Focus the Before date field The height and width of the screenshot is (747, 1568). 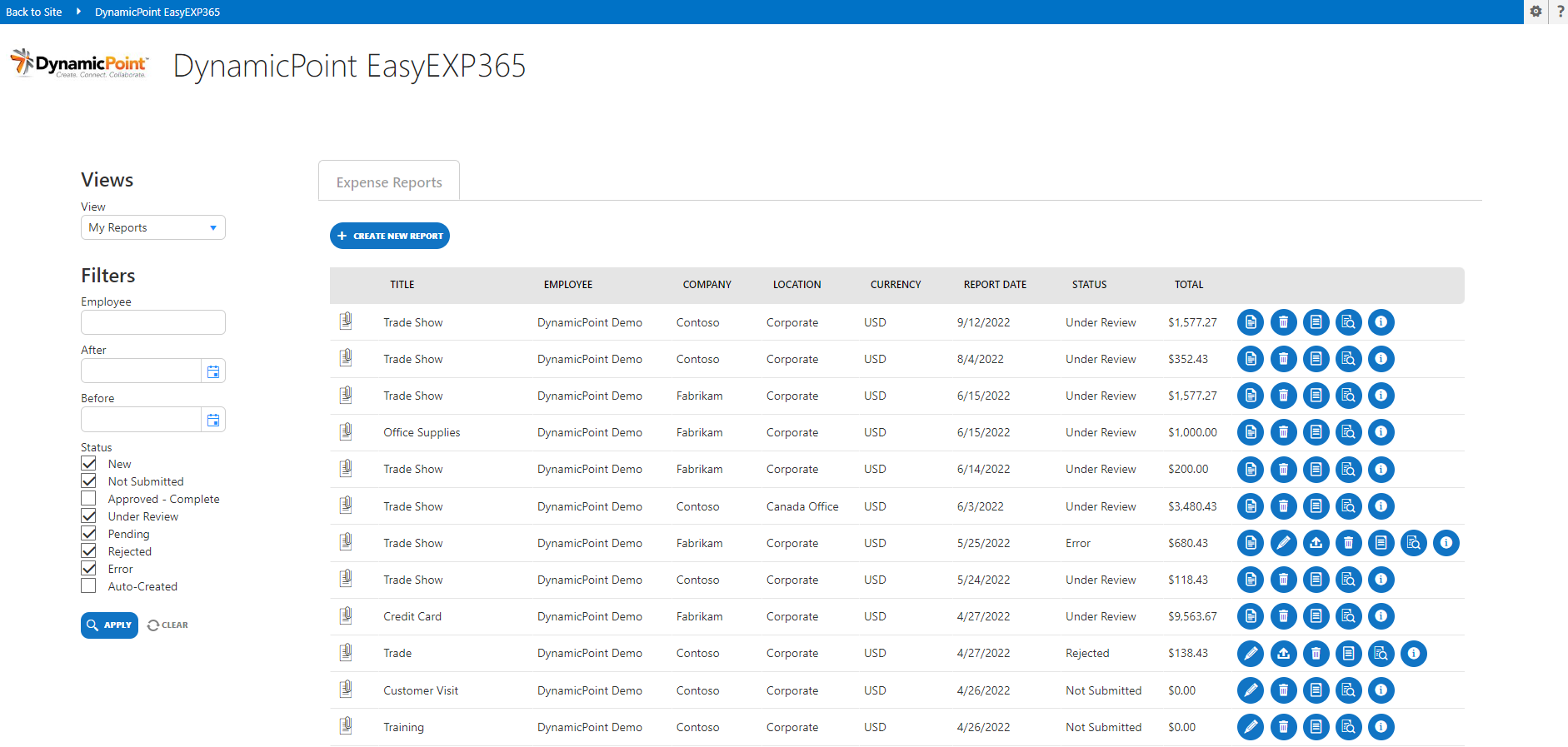click(x=142, y=420)
